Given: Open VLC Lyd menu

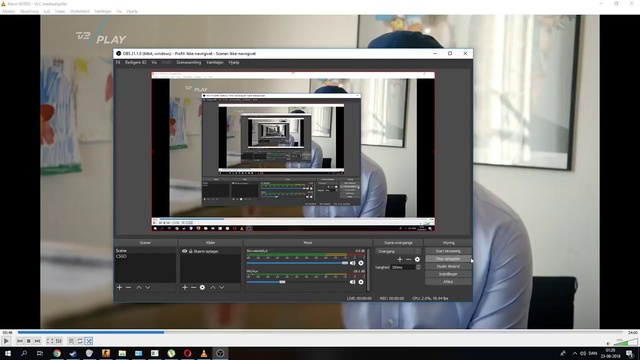Looking at the screenshot, I should tap(47, 11).
